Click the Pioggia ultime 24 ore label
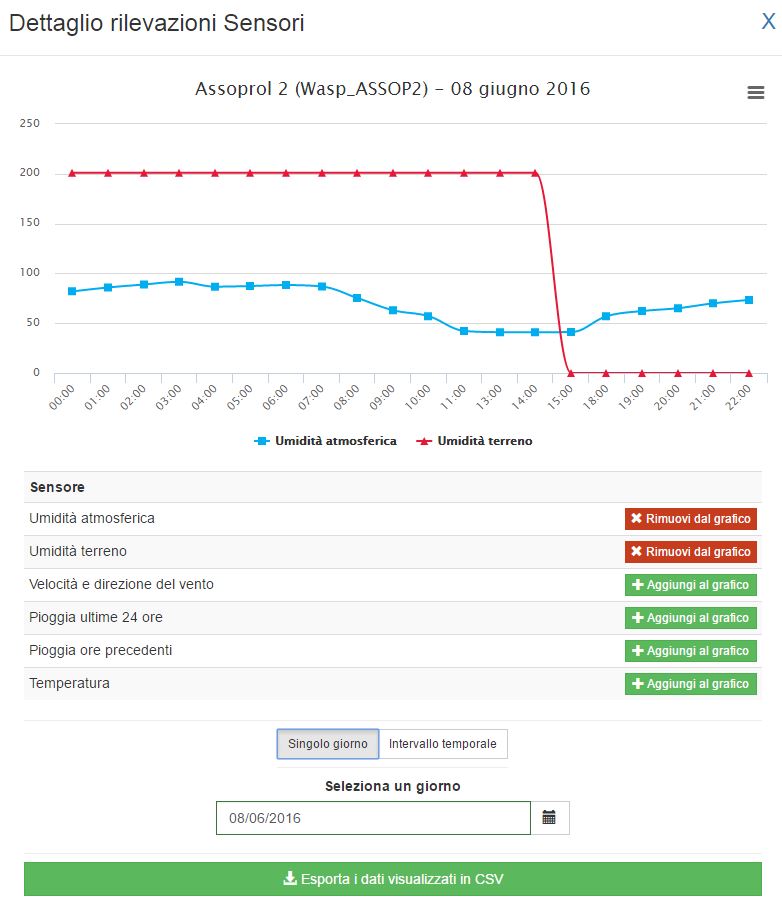 96,617
